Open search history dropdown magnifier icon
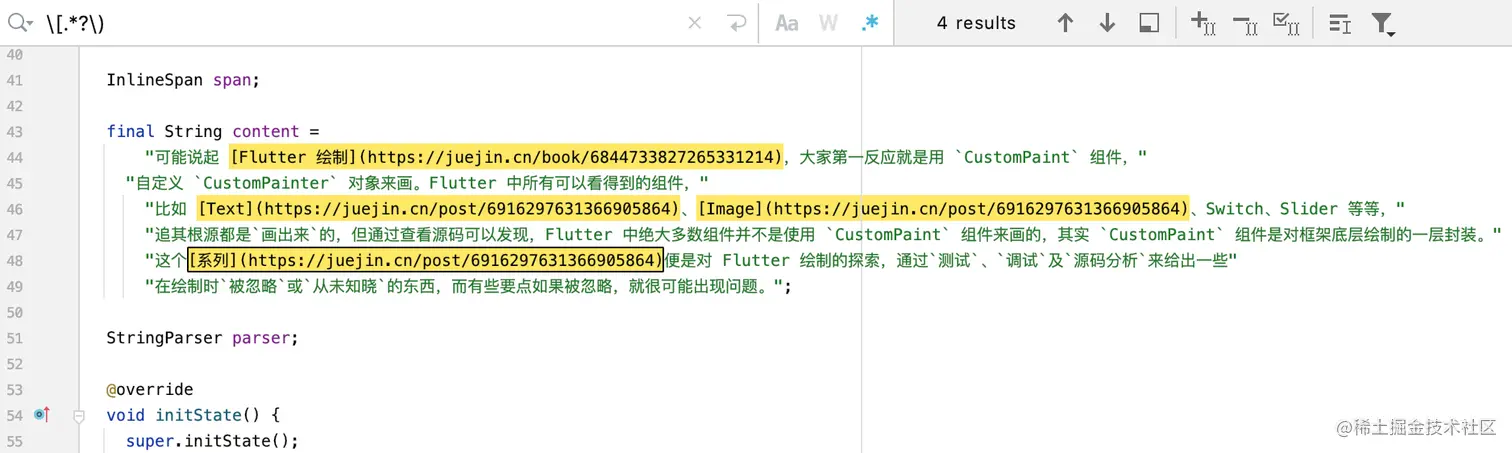1512x453 pixels. pyautogui.click(x=20, y=23)
